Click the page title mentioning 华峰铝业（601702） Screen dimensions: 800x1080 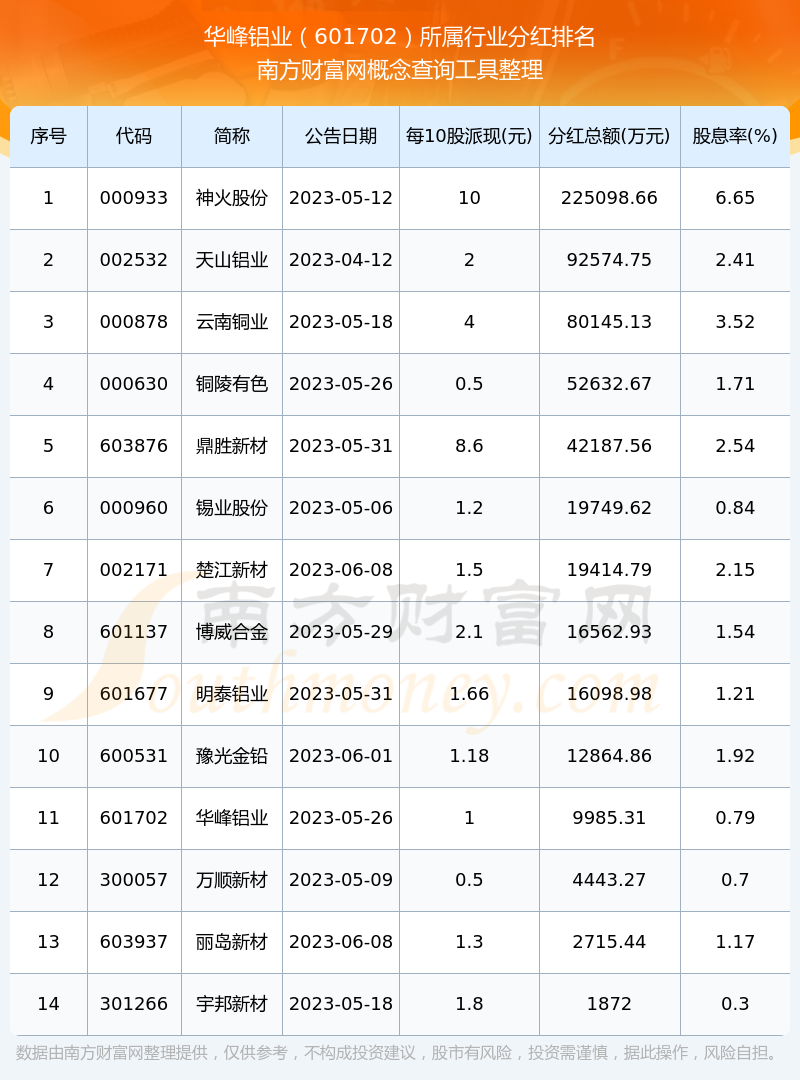point(400,38)
